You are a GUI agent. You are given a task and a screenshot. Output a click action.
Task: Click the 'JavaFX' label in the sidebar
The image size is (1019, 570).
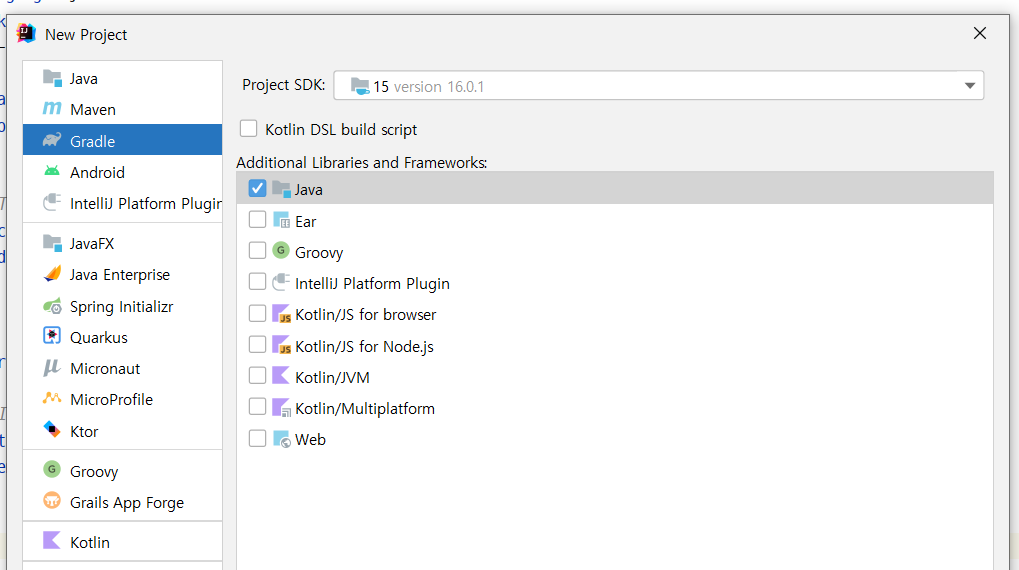[92, 244]
